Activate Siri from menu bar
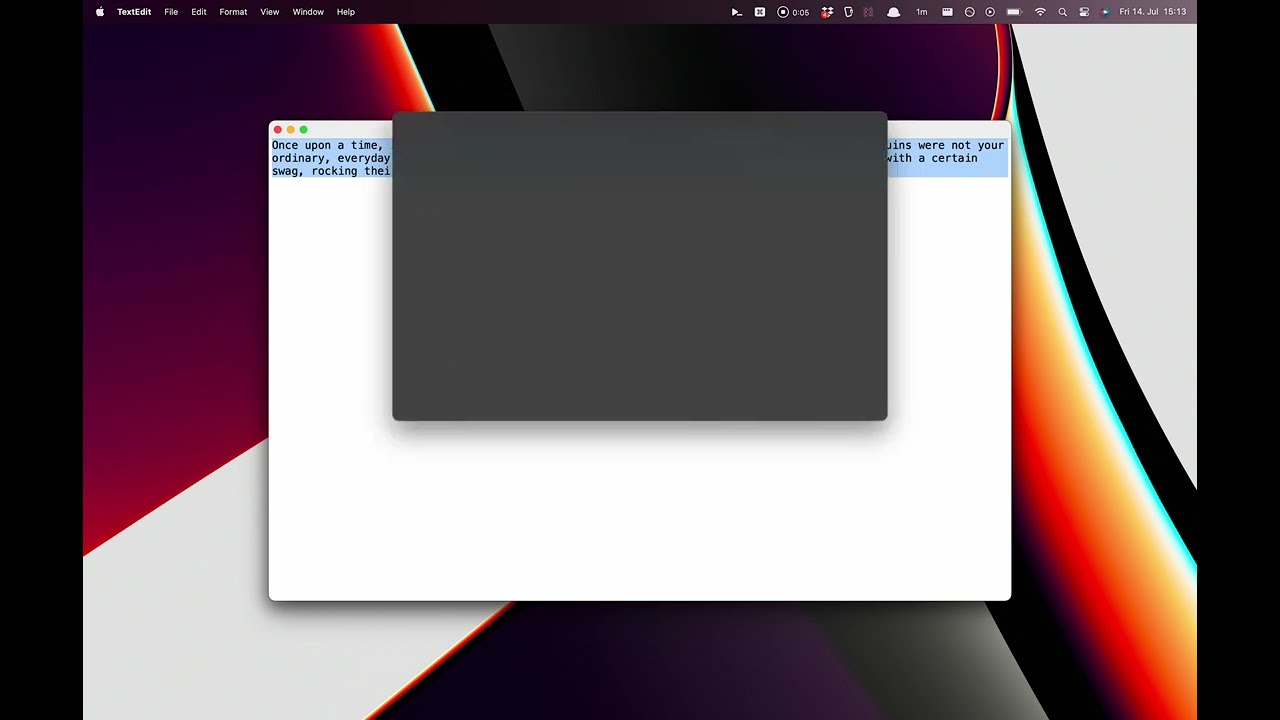This screenshot has height=720, width=1280. pos(1105,12)
